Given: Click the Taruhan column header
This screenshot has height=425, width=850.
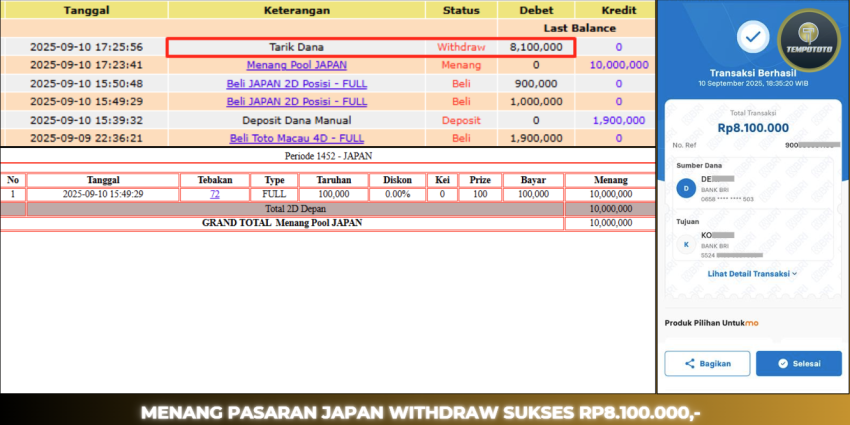Looking at the screenshot, I should point(333,180).
